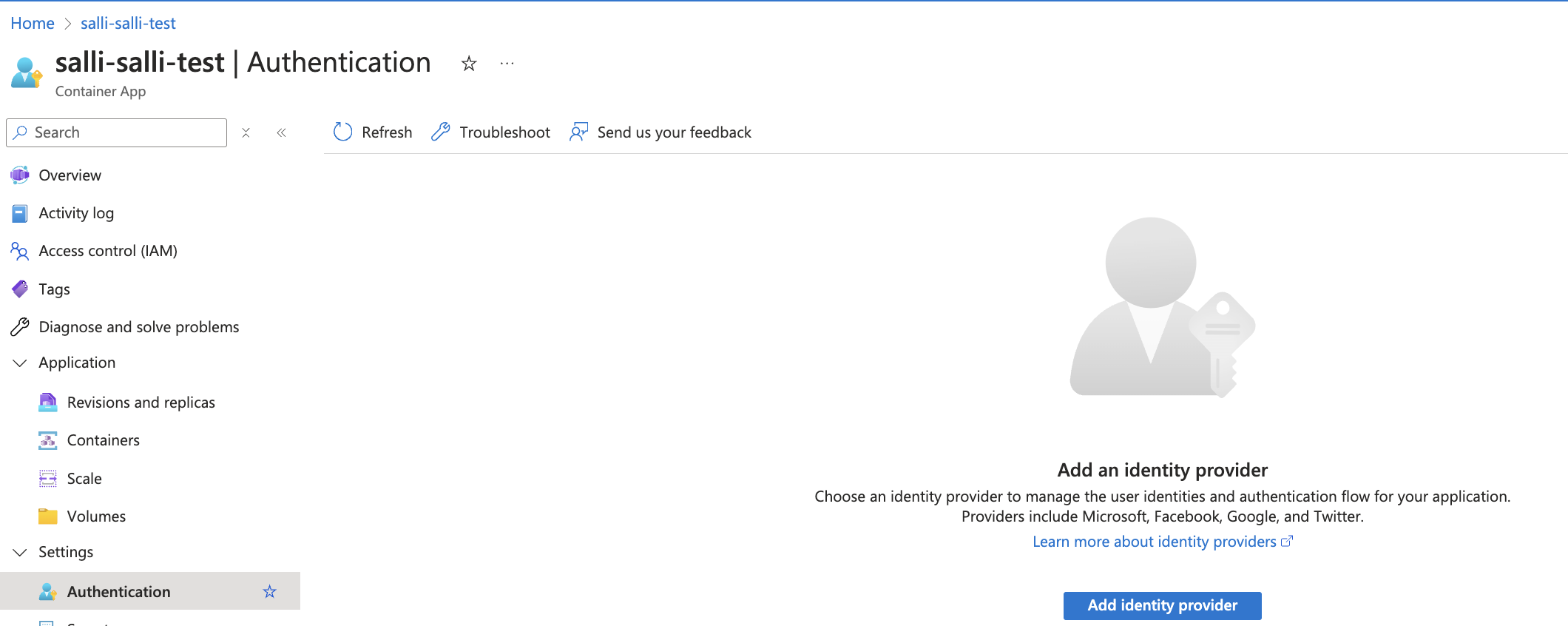Focus the sidebar Search field
The width and height of the screenshot is (1568, 626).
pyautogui.click(x=117, y=132)
